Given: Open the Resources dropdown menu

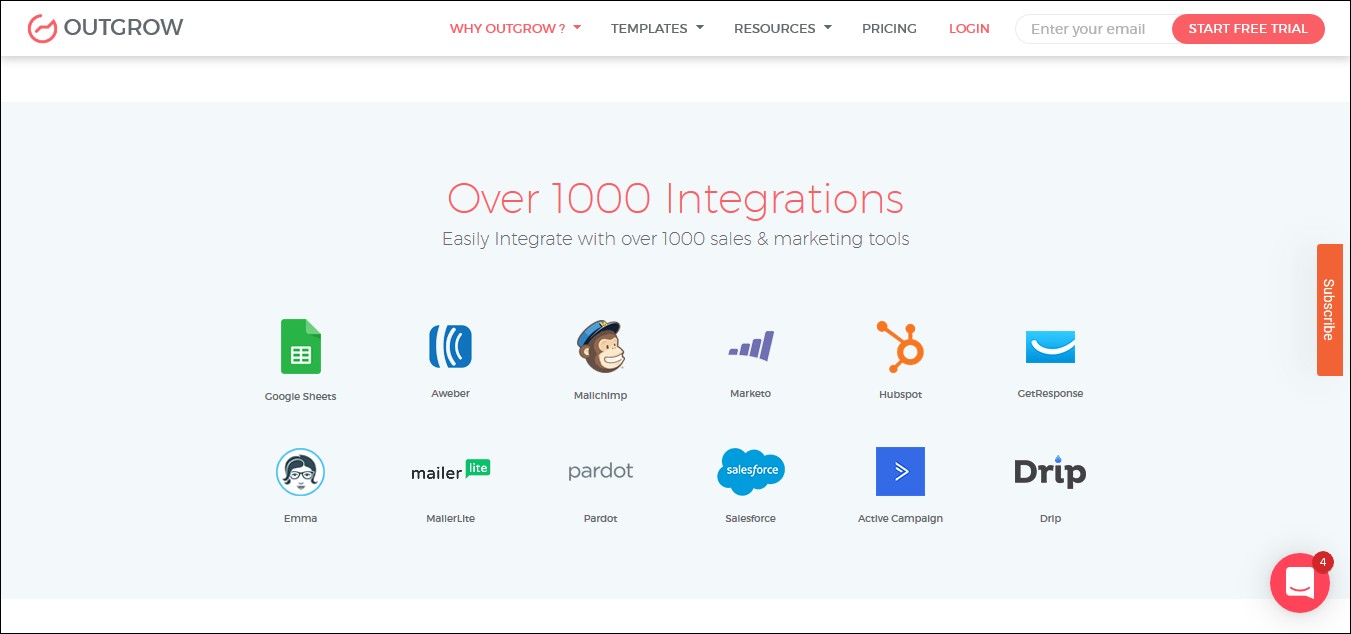Looking at the screenshot, I should tap(782, 29).
